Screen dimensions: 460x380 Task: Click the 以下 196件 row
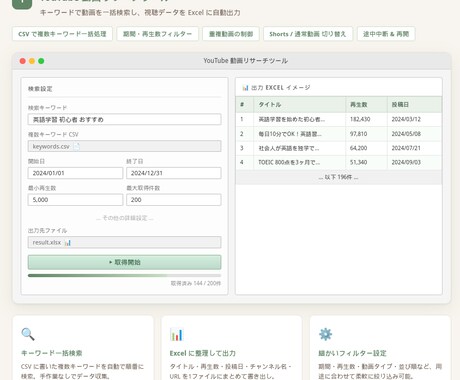(339, 177)
